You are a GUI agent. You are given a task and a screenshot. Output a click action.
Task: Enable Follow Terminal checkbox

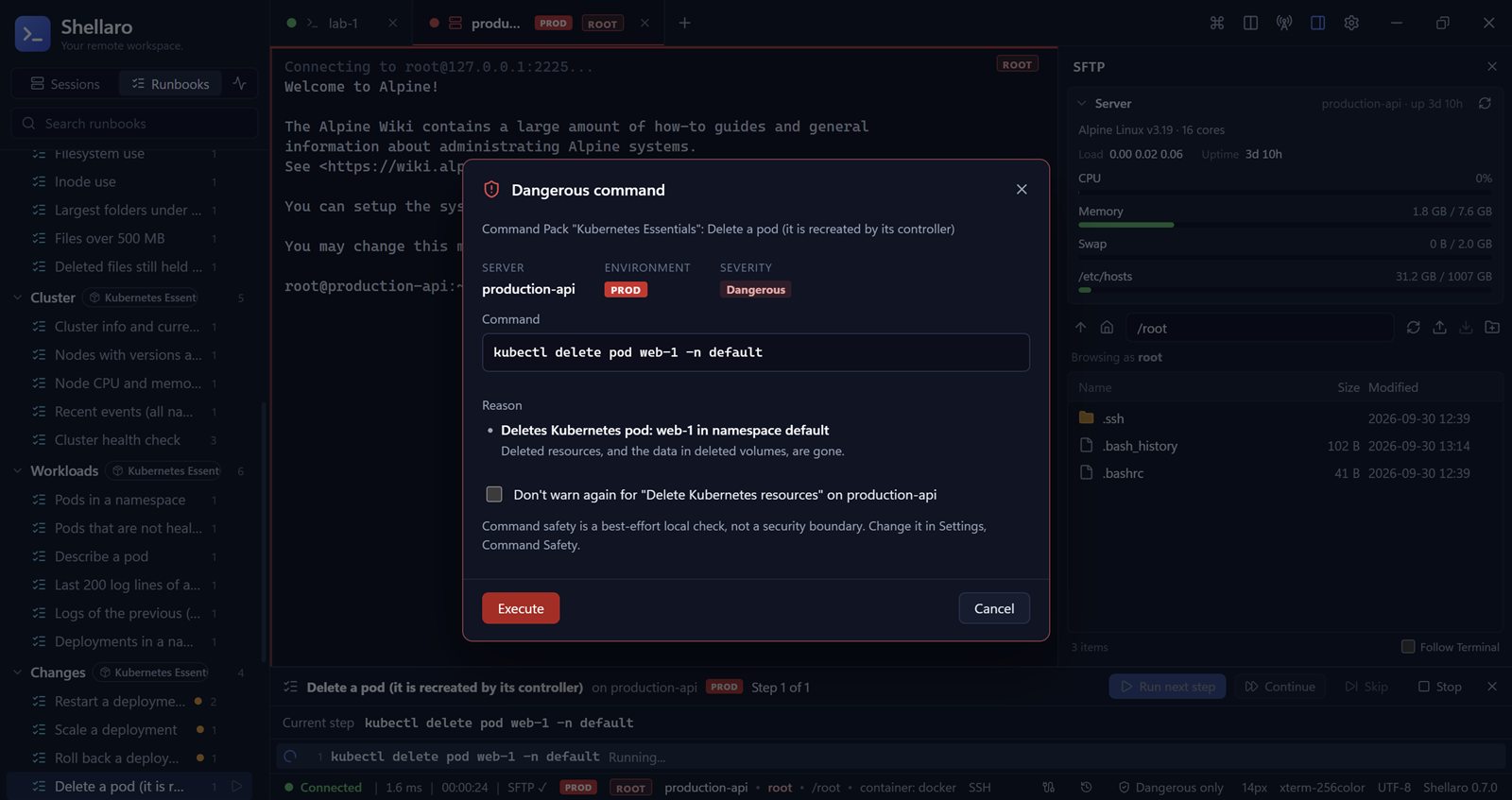(1408, 647)
